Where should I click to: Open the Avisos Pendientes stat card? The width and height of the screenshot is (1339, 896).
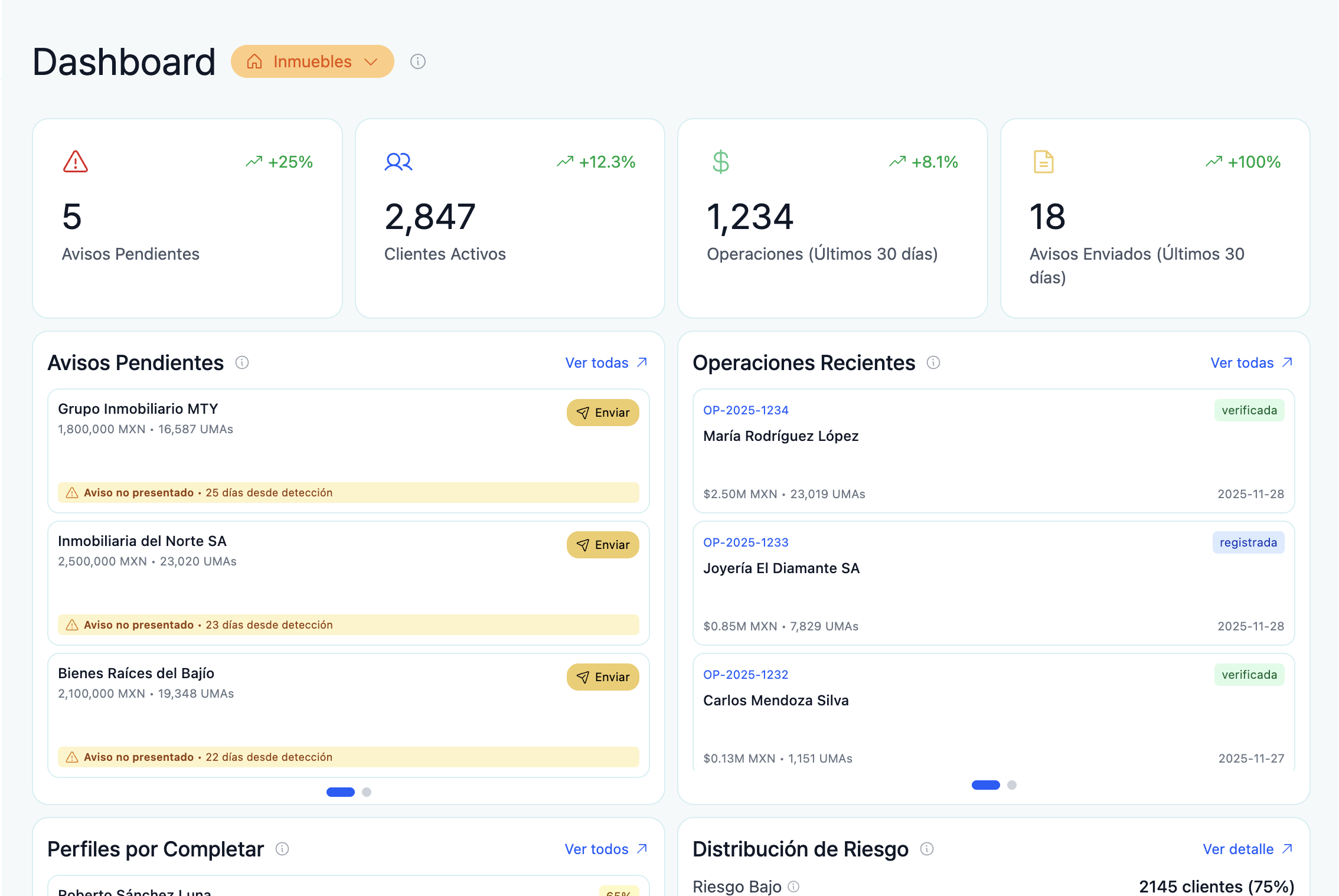click(188, 218)
